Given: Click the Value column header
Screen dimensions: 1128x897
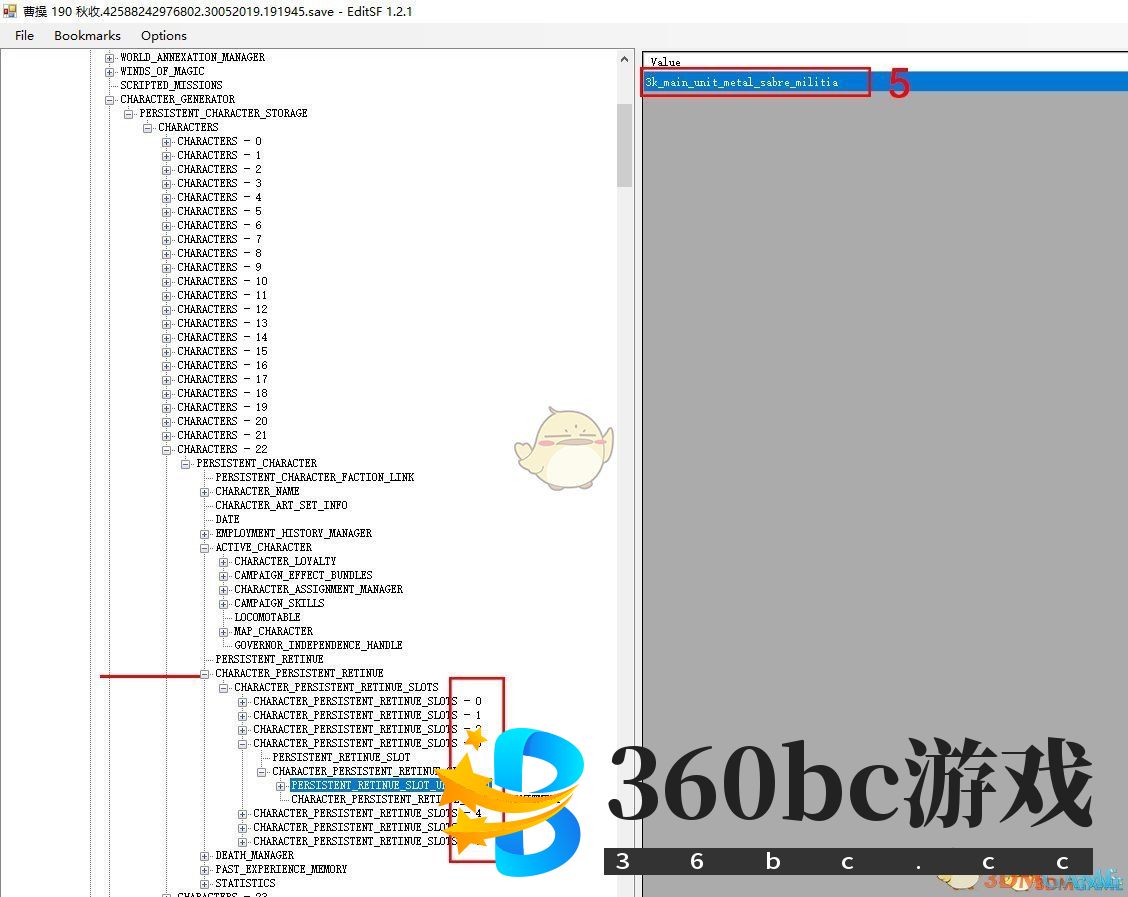Looking at the screenshot, I should pyautogui.click(x=885, y=62).
